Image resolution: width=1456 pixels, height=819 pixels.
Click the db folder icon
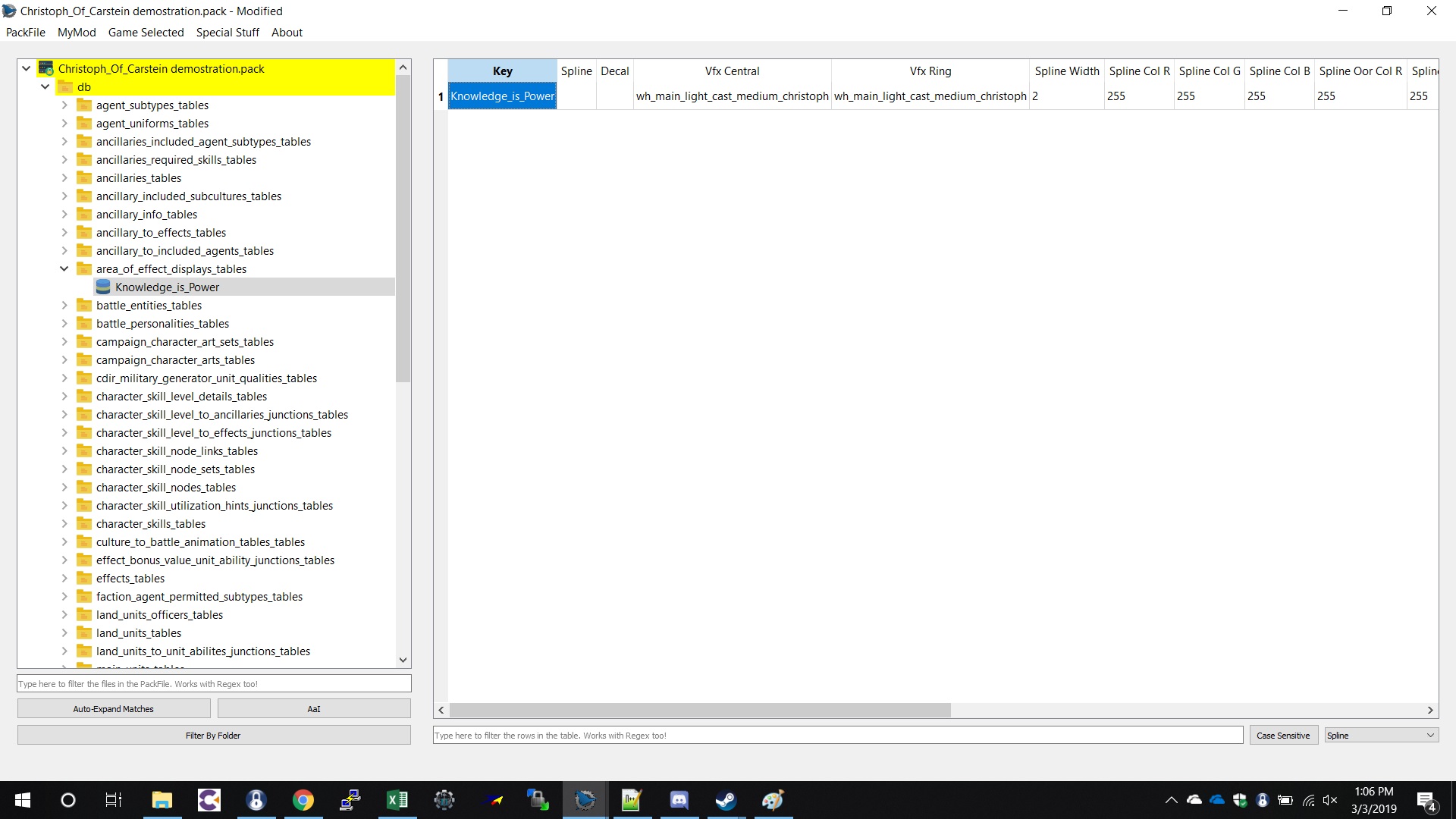[x=65, y=86]
